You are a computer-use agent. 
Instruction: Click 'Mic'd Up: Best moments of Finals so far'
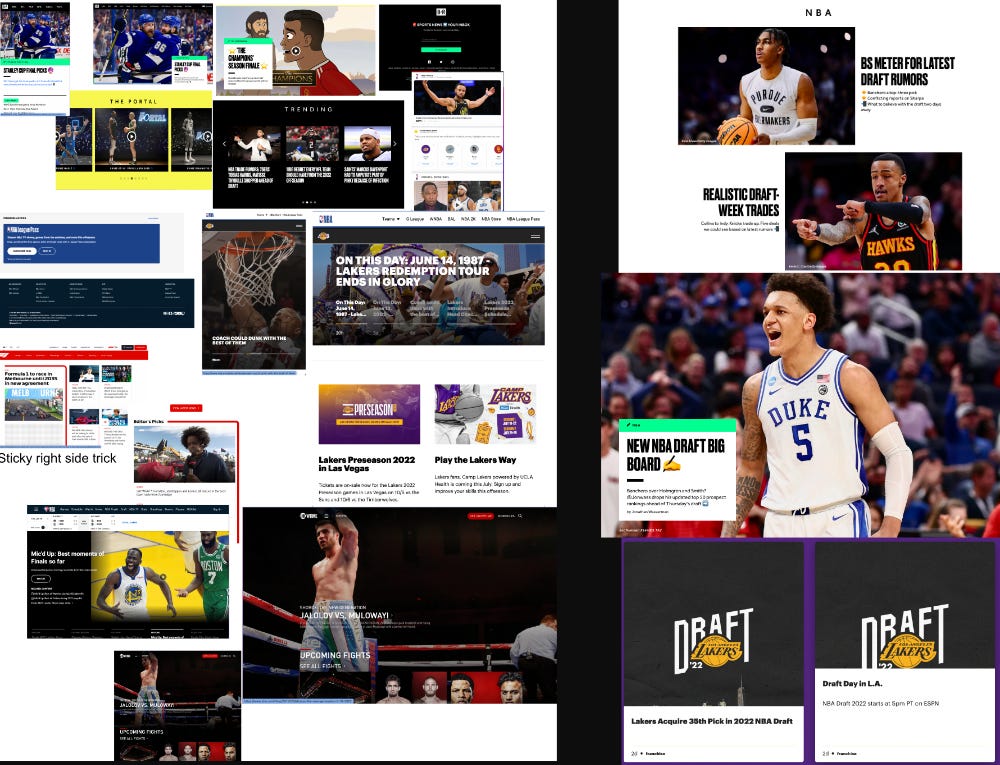(x=68, y=557)
